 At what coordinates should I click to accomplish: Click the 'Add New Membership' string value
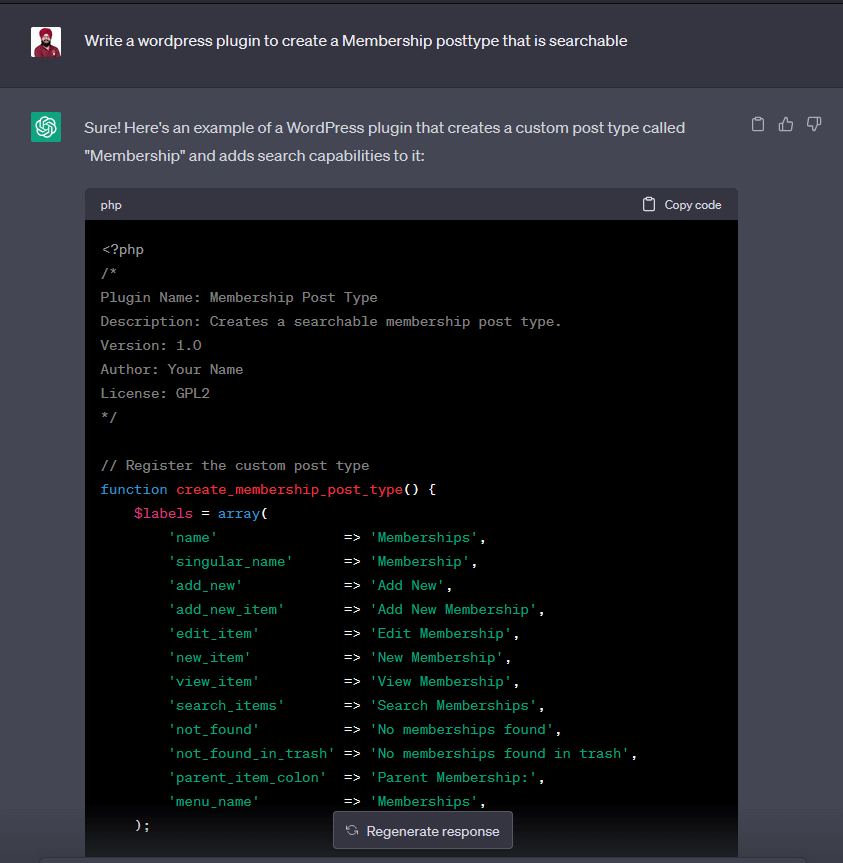coord(453,609)
